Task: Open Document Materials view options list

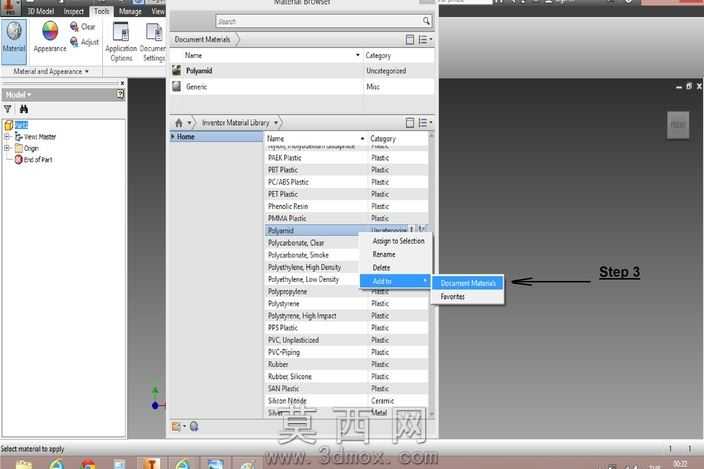Action: (x=425, y=39)
